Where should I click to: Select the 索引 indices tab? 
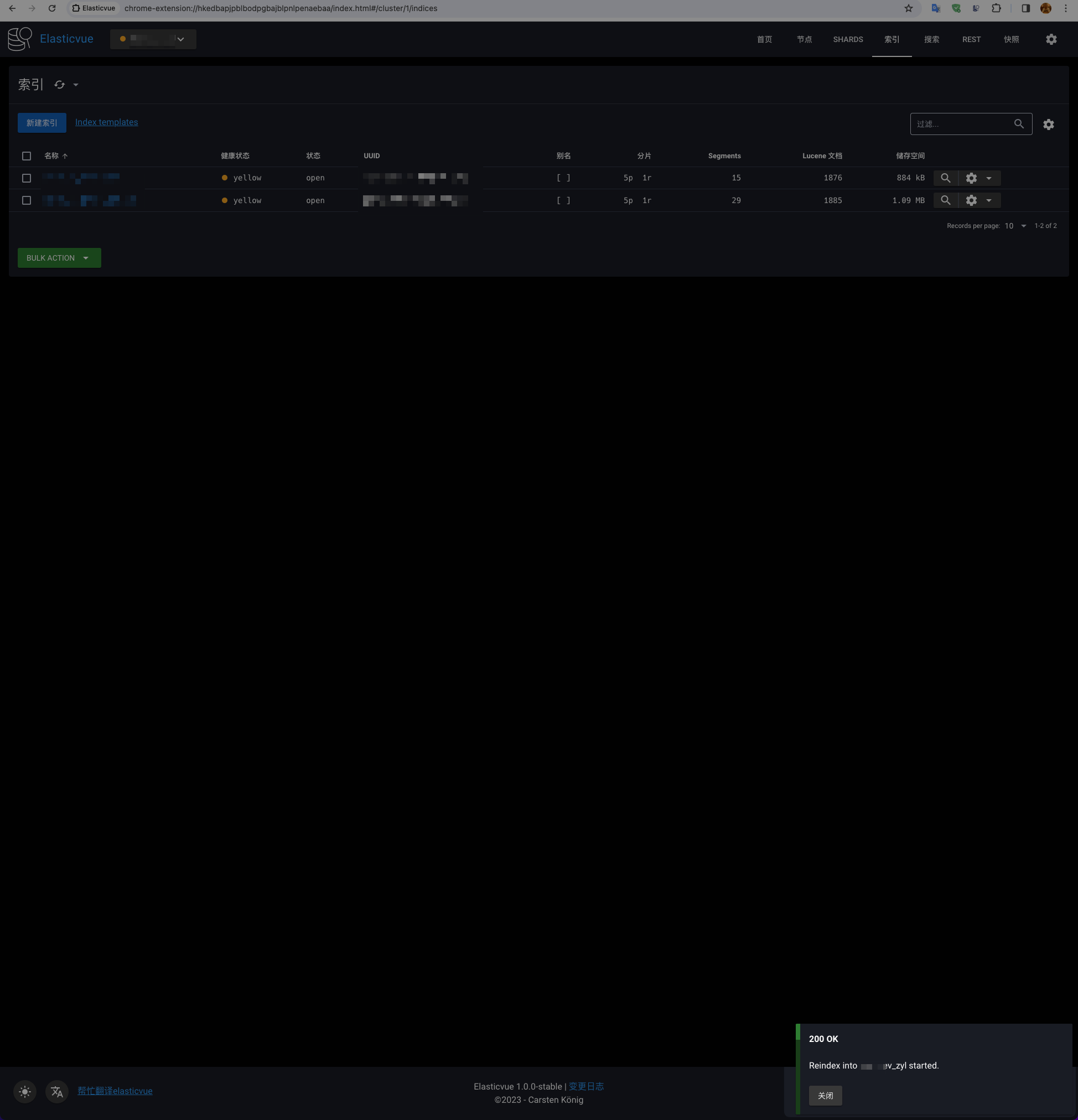(892, 39)
